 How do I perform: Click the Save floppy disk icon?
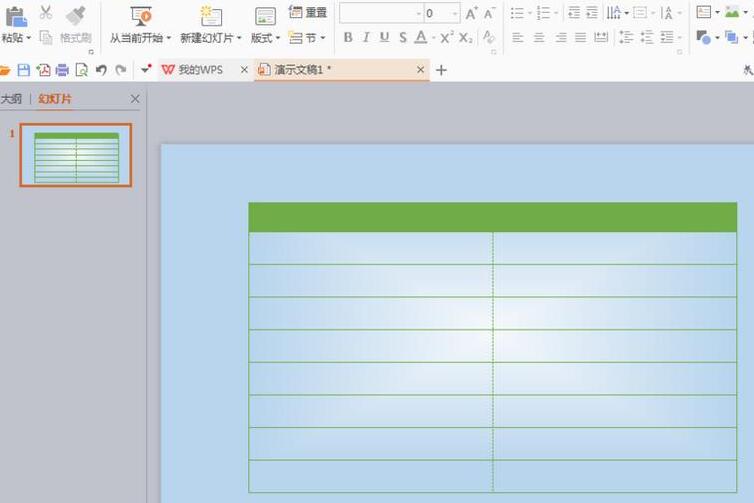tap(24, 70)
